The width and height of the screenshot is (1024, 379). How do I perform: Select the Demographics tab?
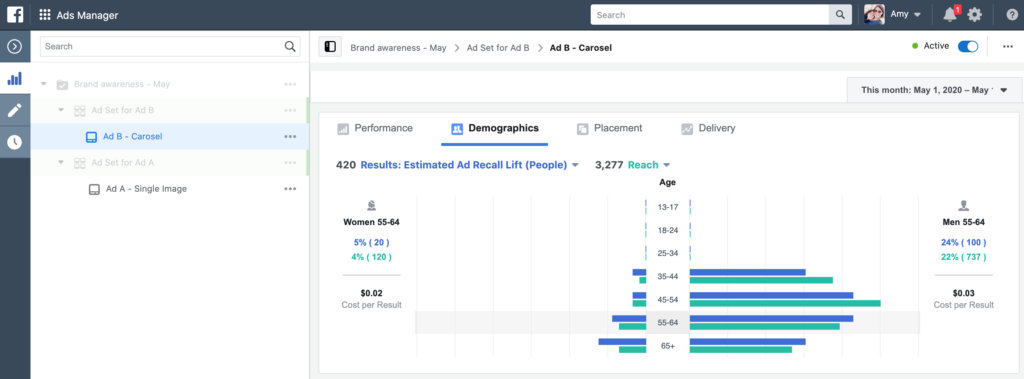(x=495, y=129)
